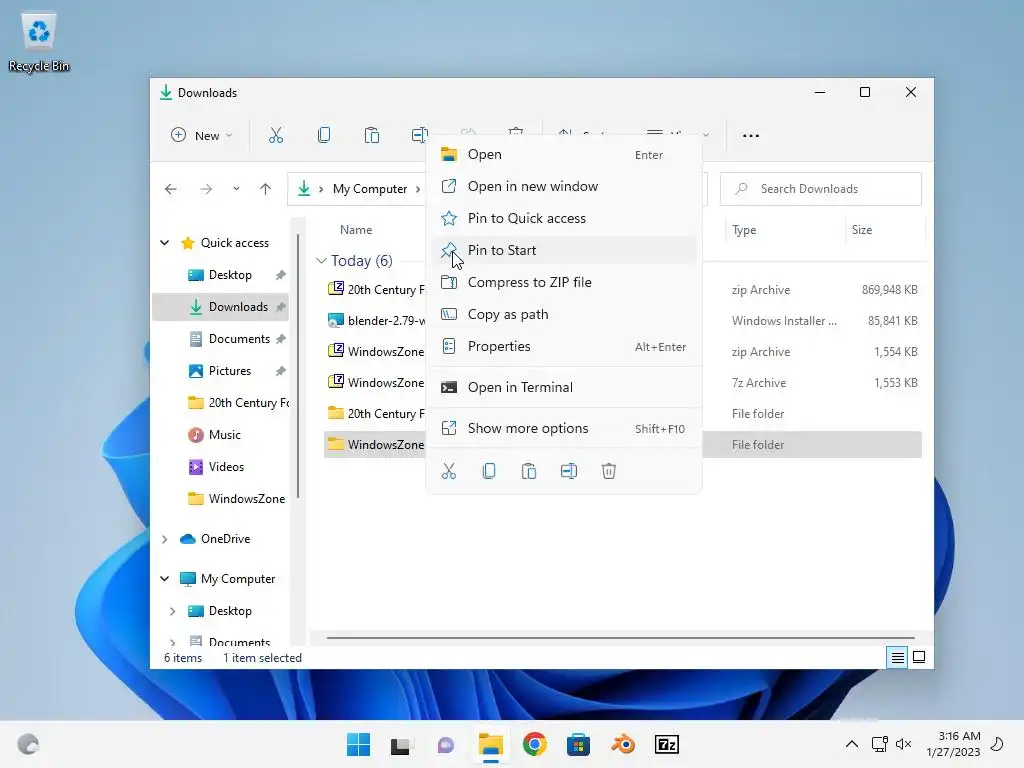Select the WindowsZone File folder row
Image resolution: width=1024 pixels, height=768 pixels.
click(x=622, y=445)
